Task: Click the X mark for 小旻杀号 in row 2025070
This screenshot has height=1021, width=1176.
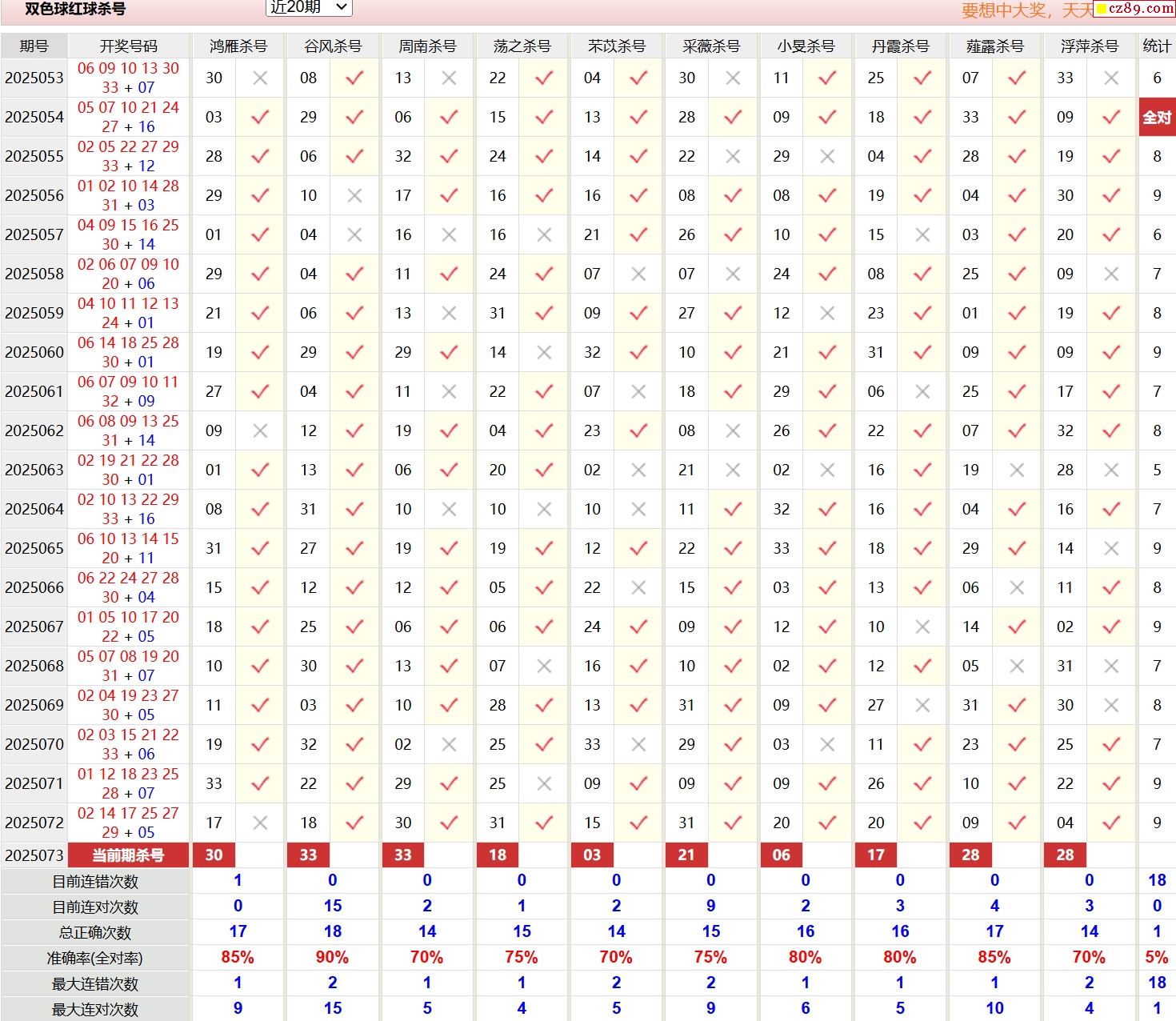Action: coord(827,744)
